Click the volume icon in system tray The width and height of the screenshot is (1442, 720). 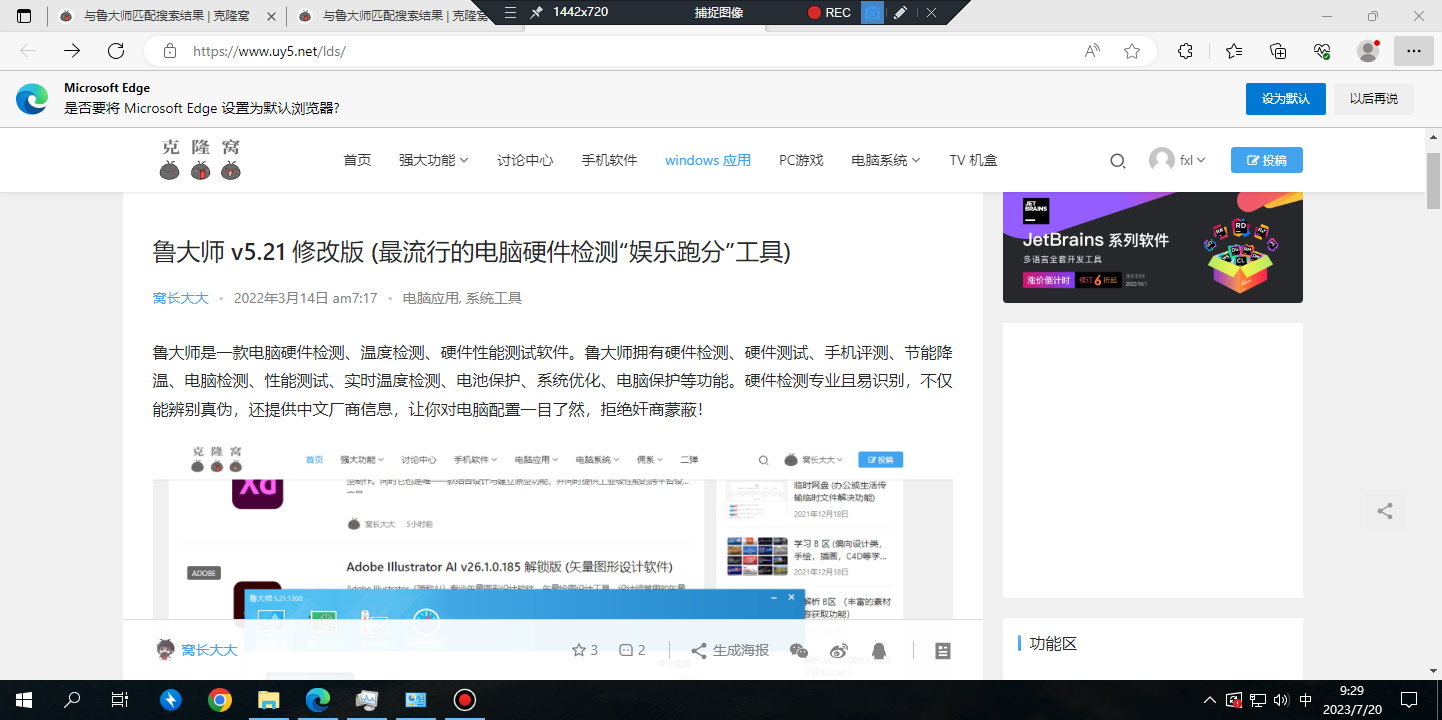1283,699
